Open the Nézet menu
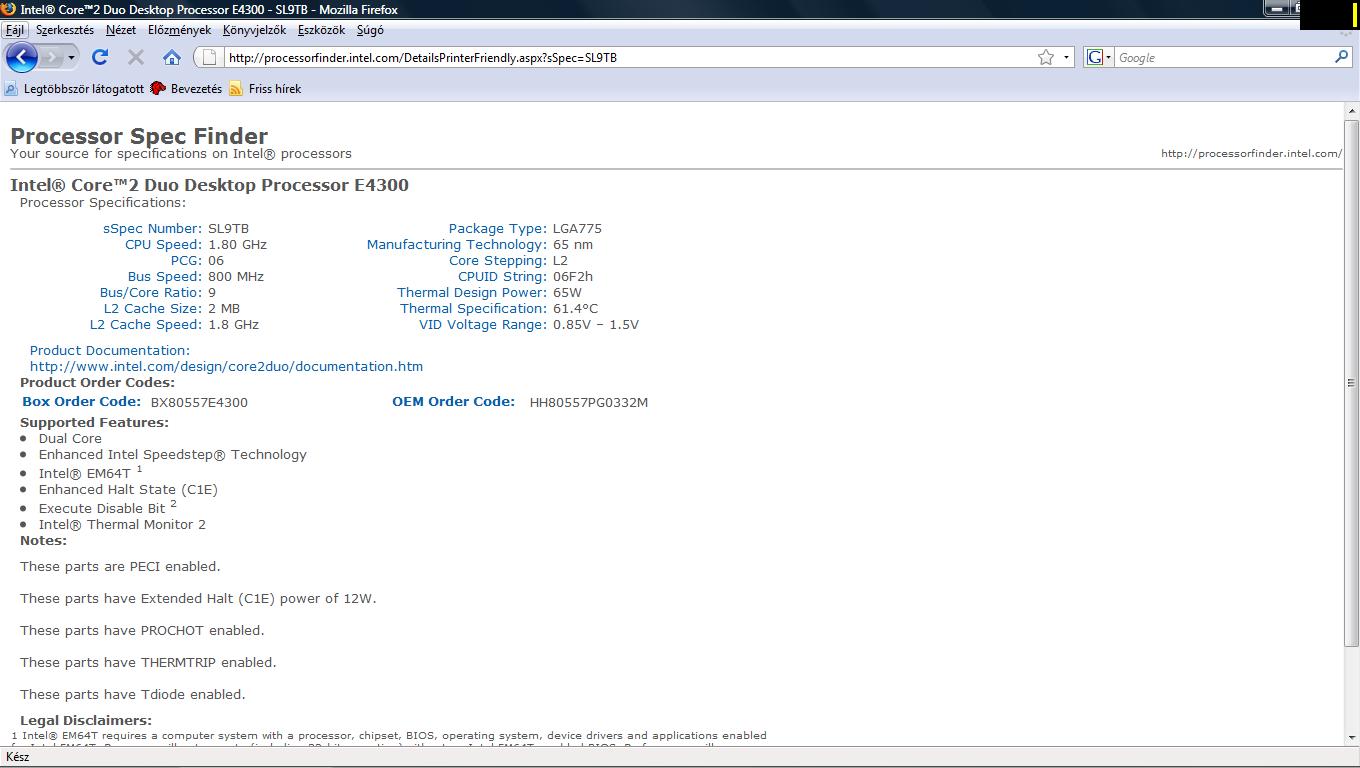 (121, 30)
